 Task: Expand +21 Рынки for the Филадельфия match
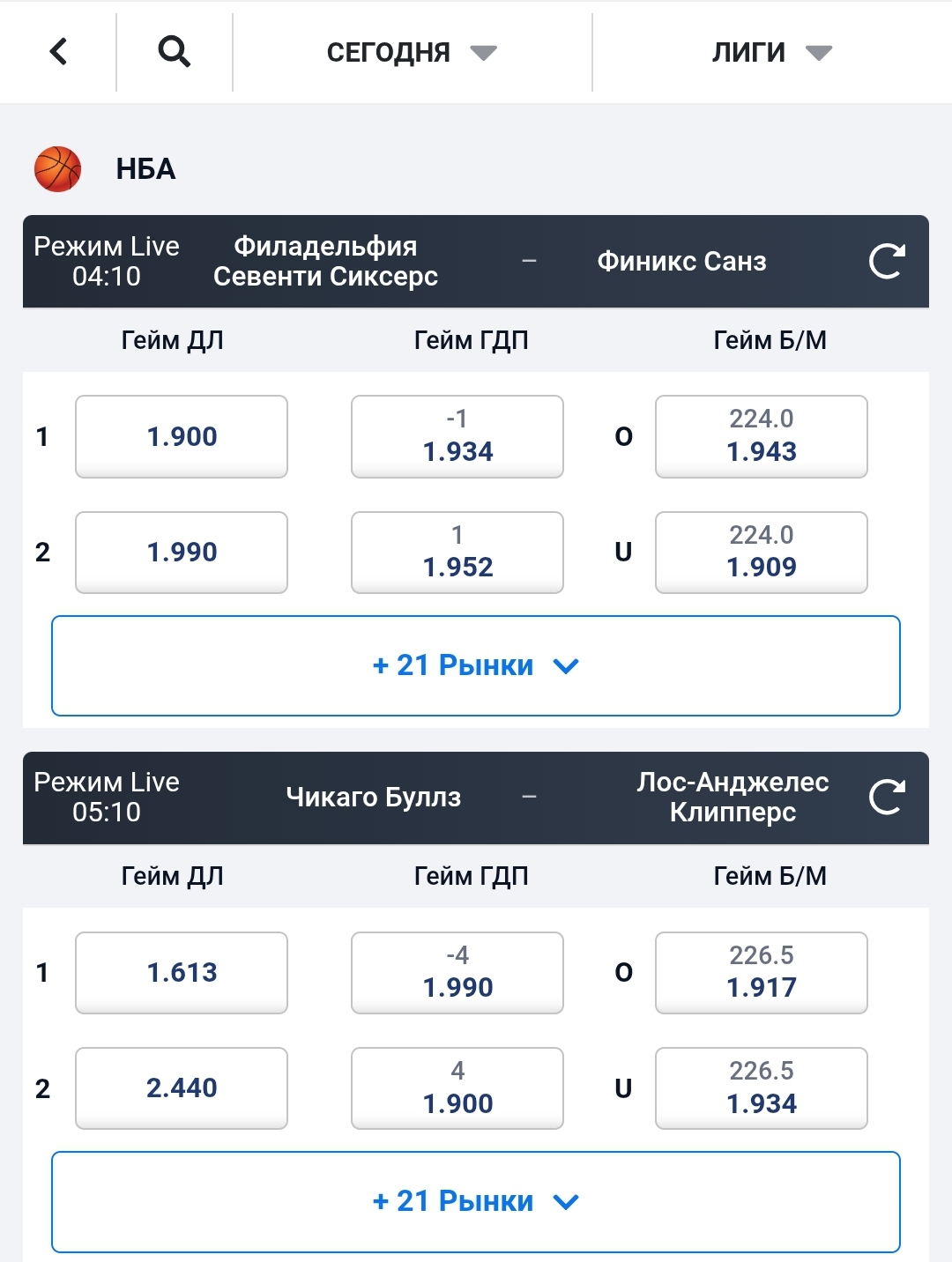[476, 665]
